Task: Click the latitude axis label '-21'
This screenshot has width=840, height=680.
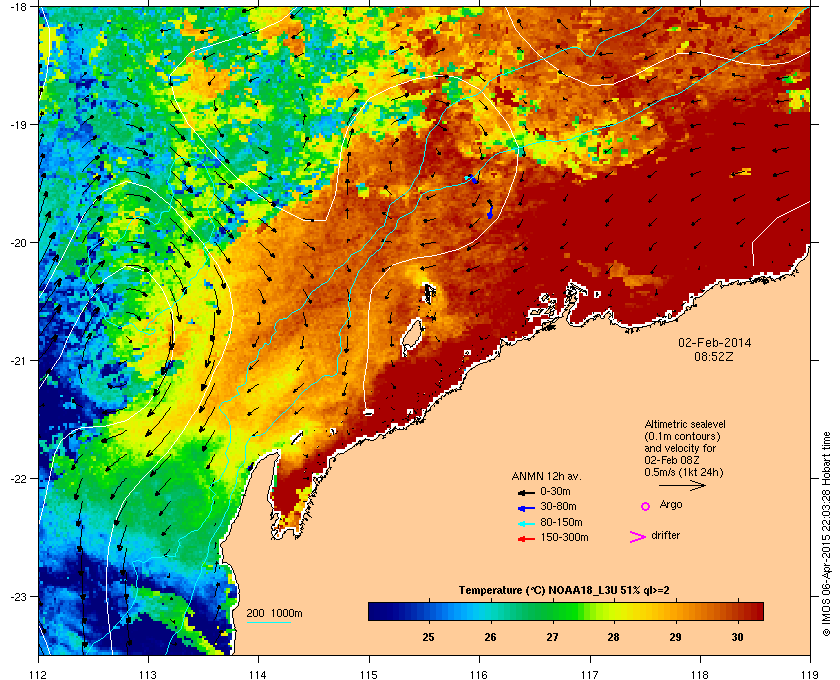Action: point(19,360)
